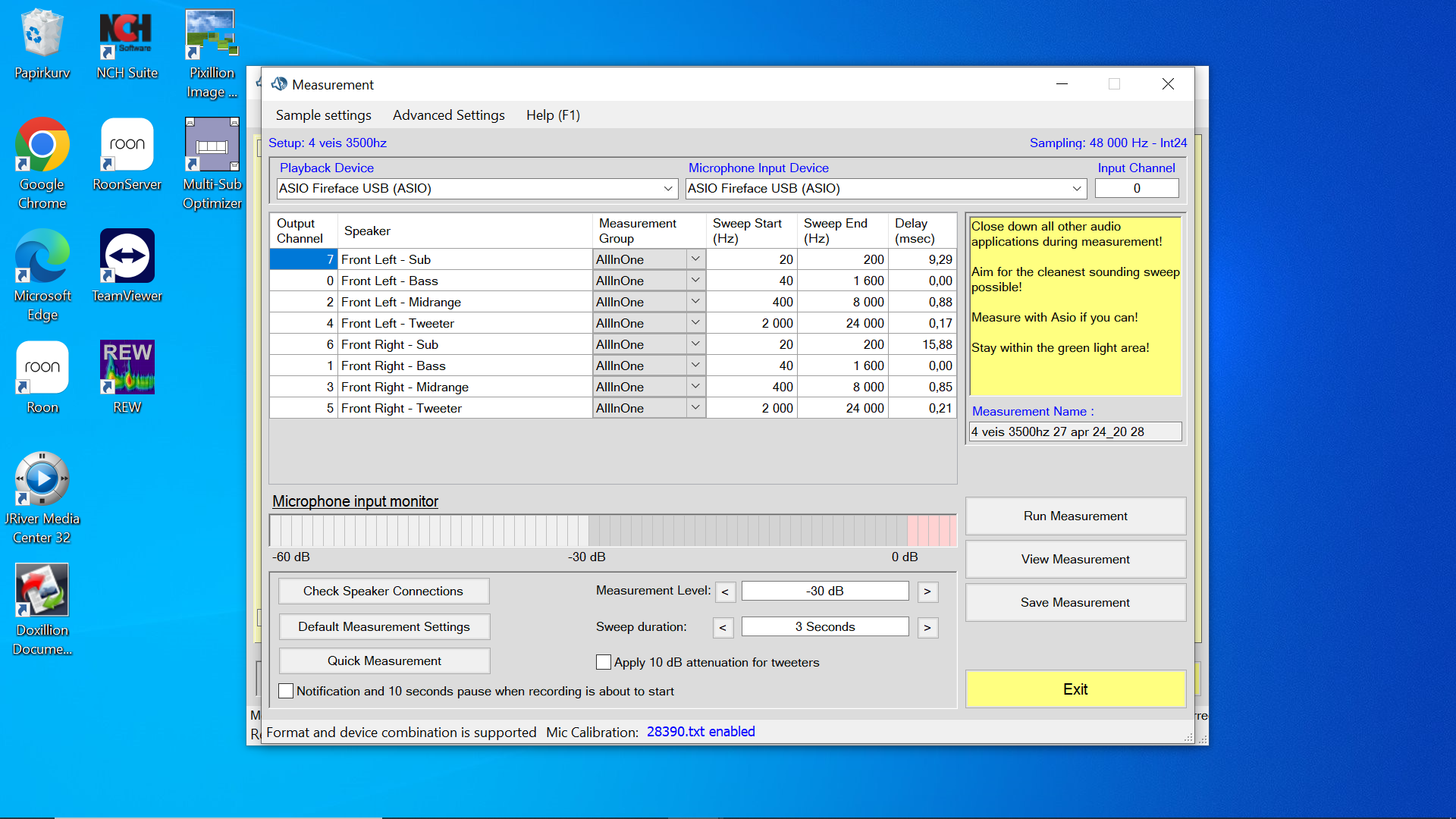Open the Doxillion Document converter icon
1456x819 pixels.
[x=42, y=591]
